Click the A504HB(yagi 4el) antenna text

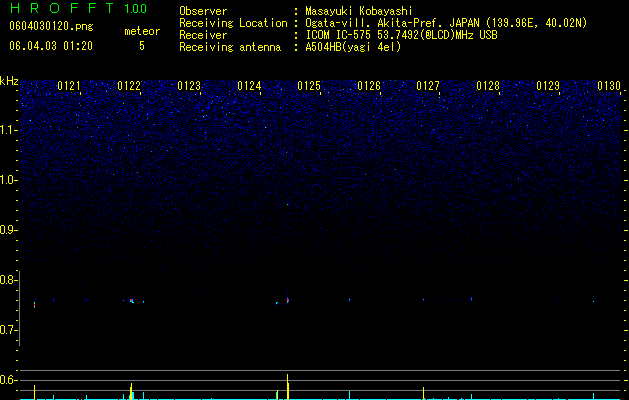(353, 47)
